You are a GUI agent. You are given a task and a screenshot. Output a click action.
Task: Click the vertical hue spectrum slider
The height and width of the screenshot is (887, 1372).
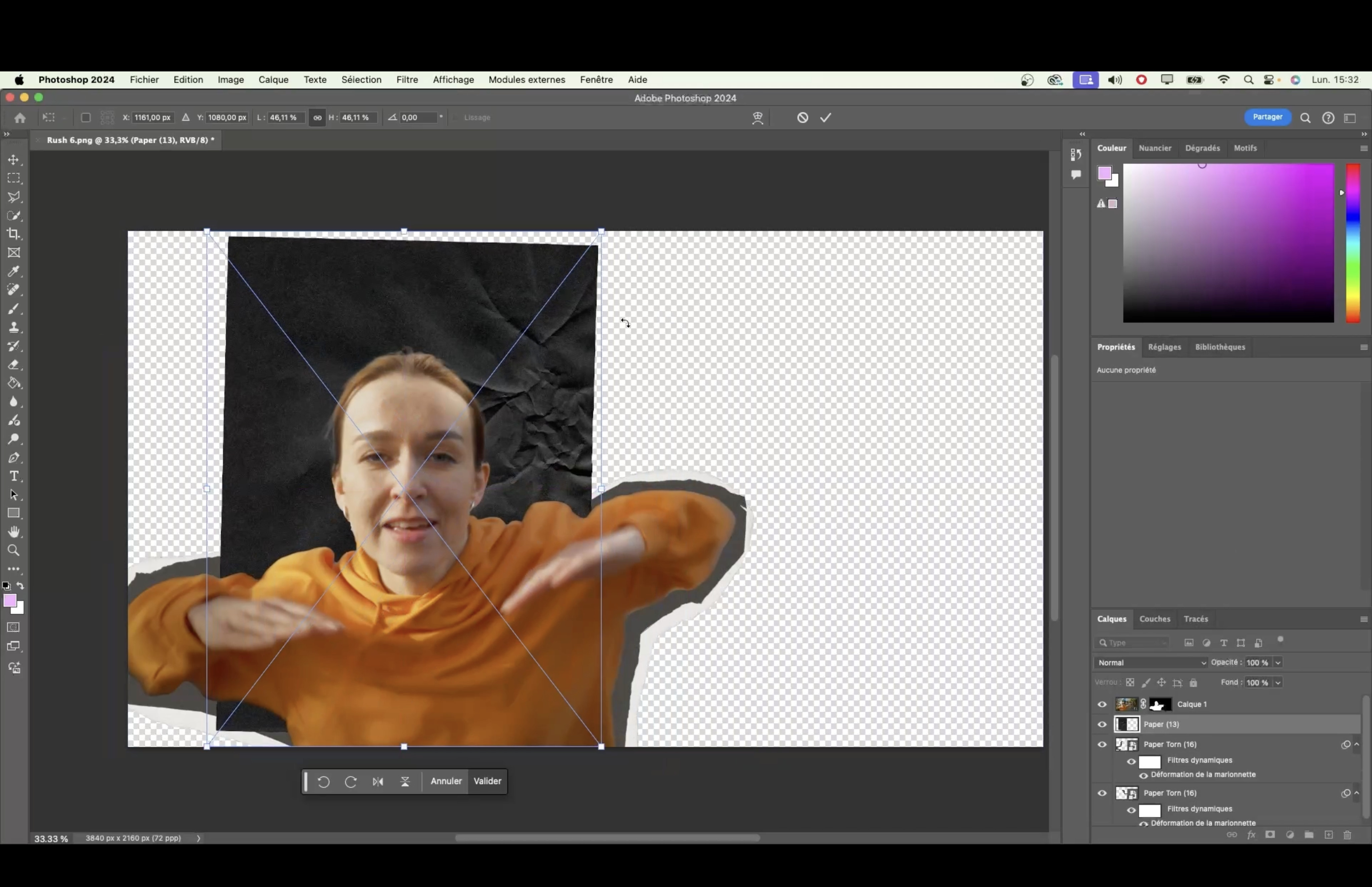[x=1352, y=243]
